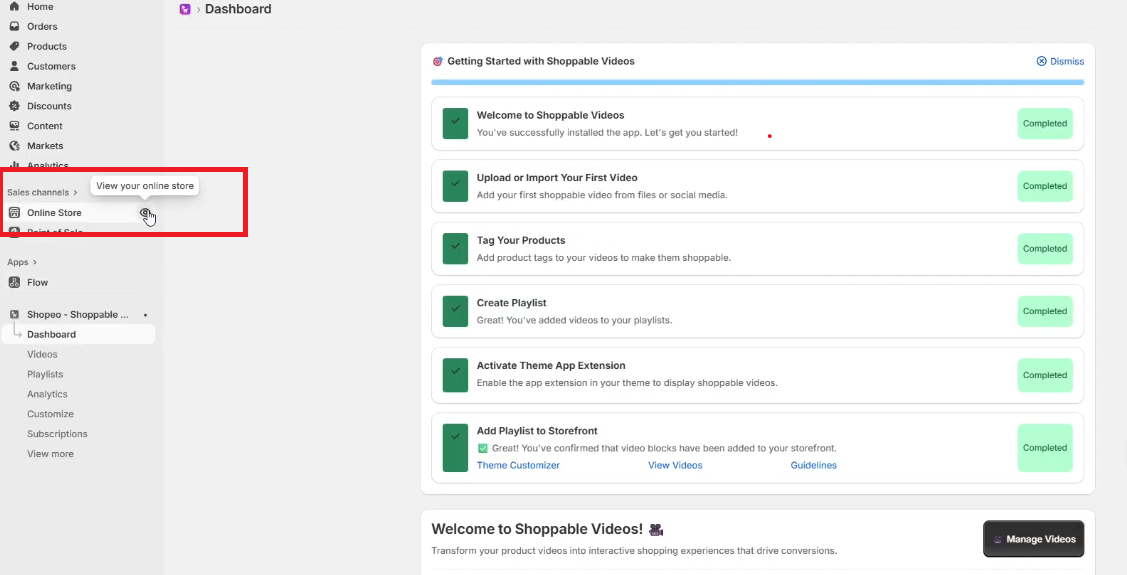1127x575 pixels.
Task: Click the Customers person icon
Action: (14, 66)
